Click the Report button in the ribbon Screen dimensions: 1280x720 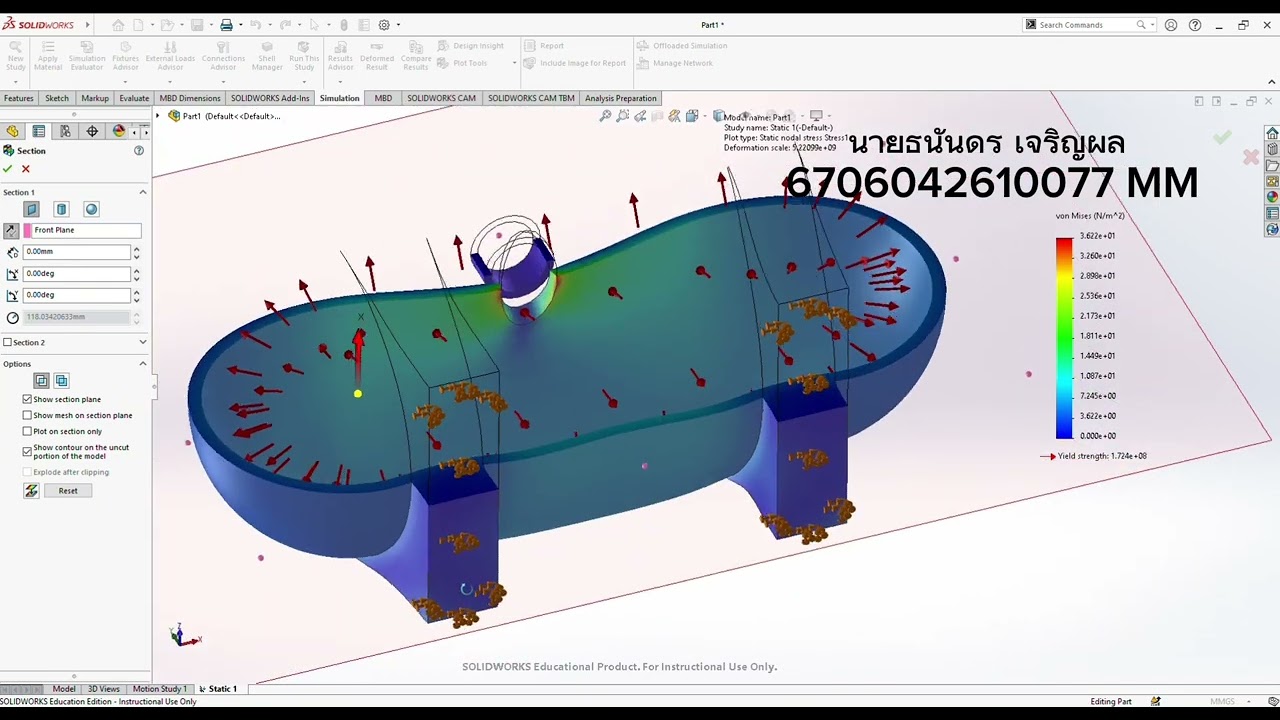[x=544, y=46]
